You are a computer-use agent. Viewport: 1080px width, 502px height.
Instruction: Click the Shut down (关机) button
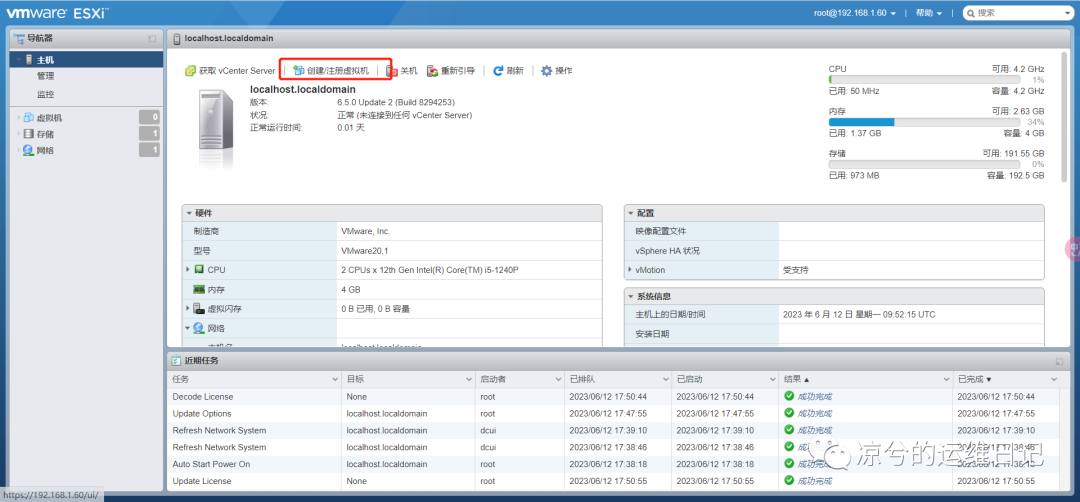pyautogui.click(x=402, y=71)
